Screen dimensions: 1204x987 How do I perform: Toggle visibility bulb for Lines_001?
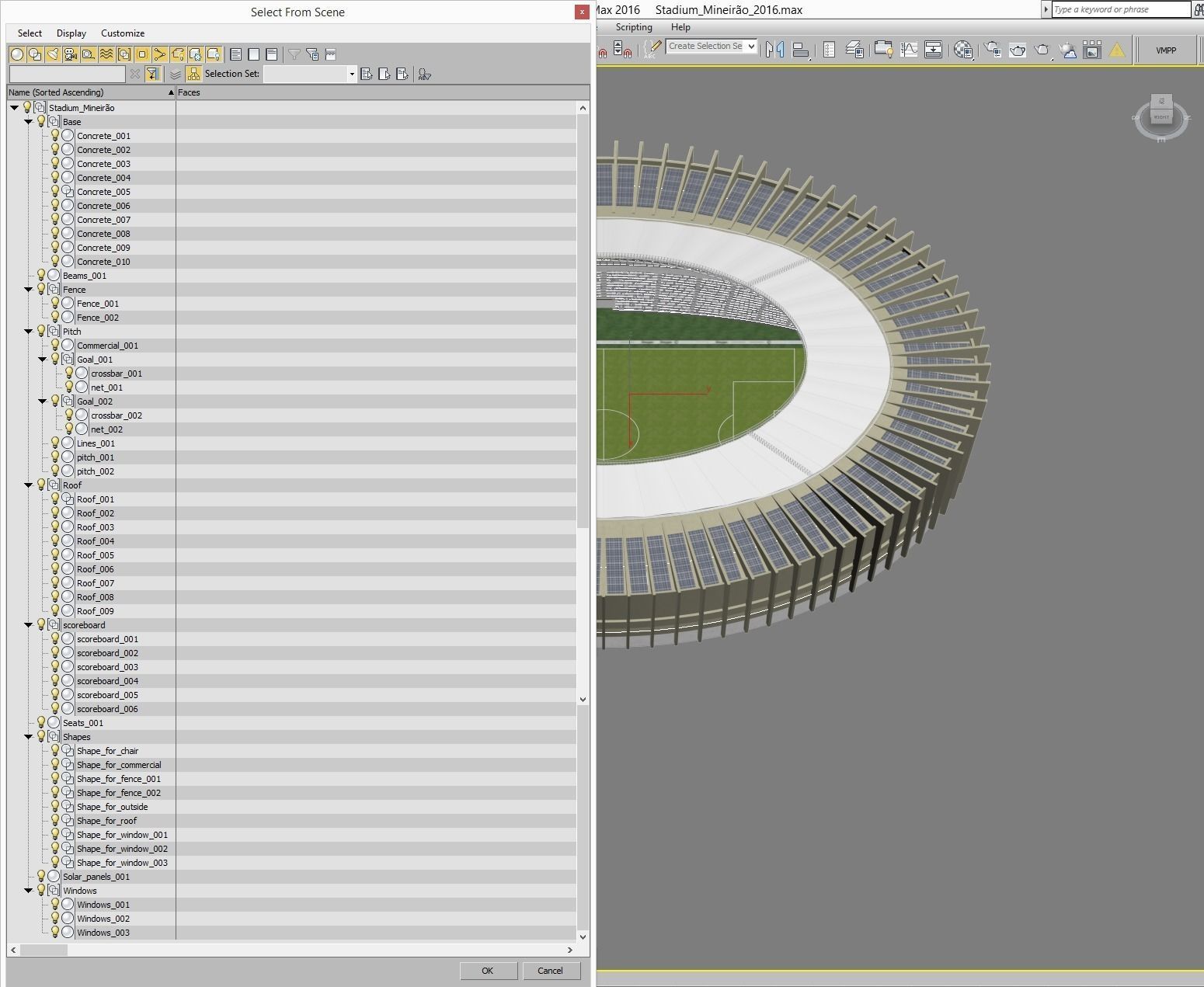55,443
